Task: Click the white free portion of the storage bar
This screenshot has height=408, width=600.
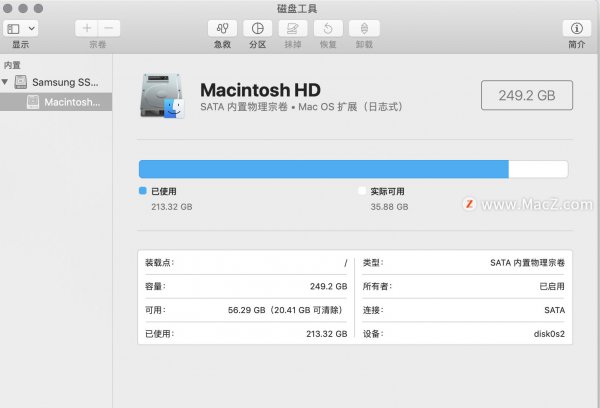Action: [538, 169]
